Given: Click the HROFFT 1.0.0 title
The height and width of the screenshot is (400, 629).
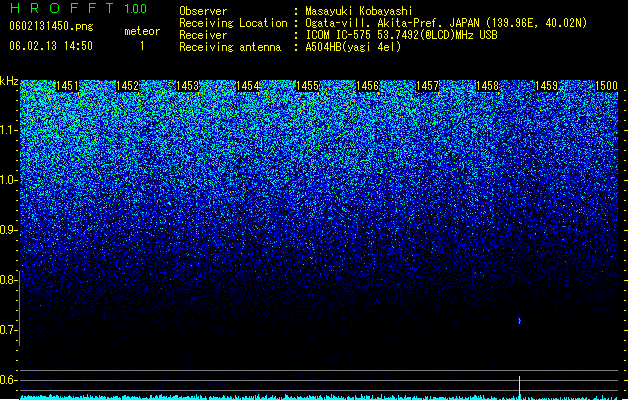Looking at the screenshot, I should [x=79, y=8].
